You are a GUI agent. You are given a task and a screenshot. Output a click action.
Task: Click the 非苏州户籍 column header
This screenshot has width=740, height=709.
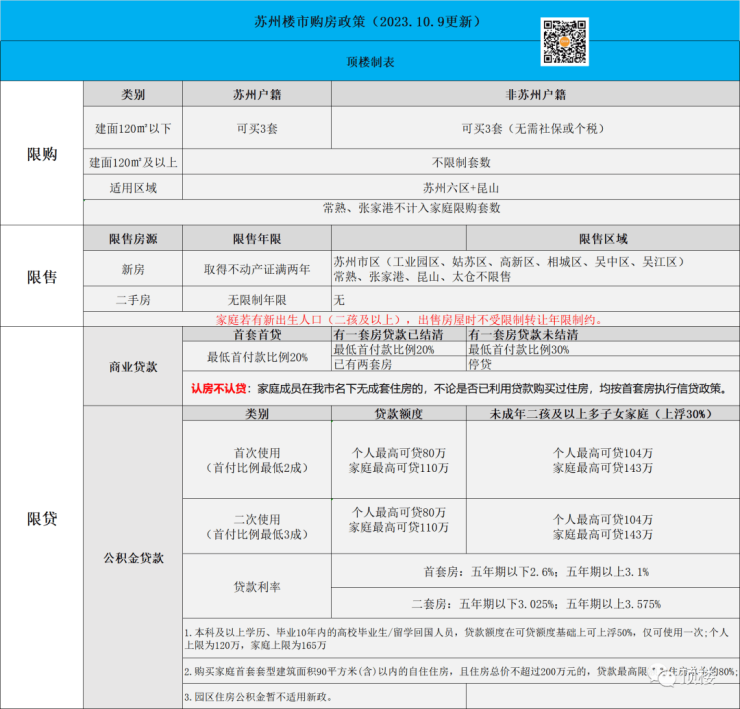pos(532,95)
